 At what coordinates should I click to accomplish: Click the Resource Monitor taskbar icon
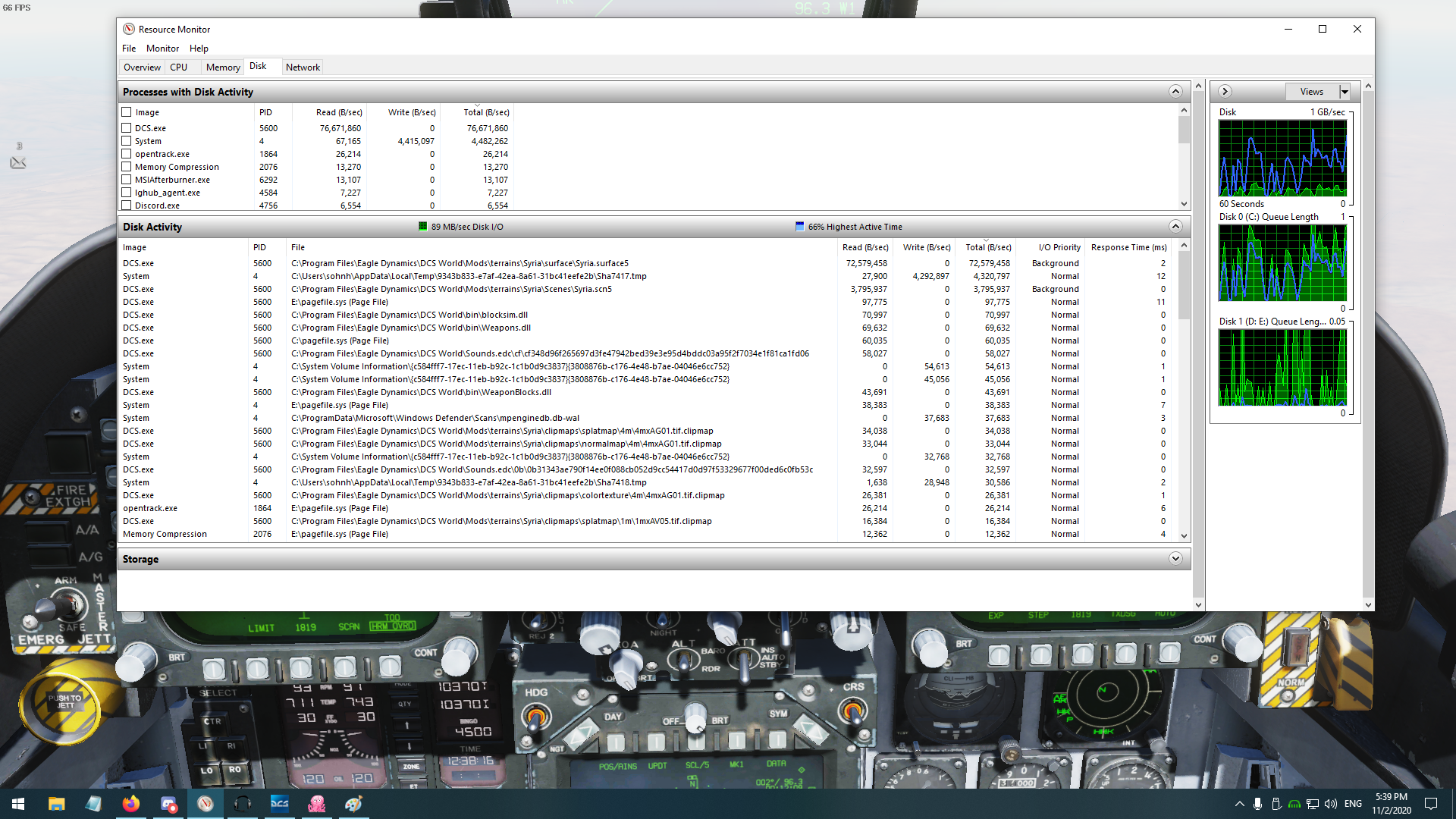coord(206,804)
